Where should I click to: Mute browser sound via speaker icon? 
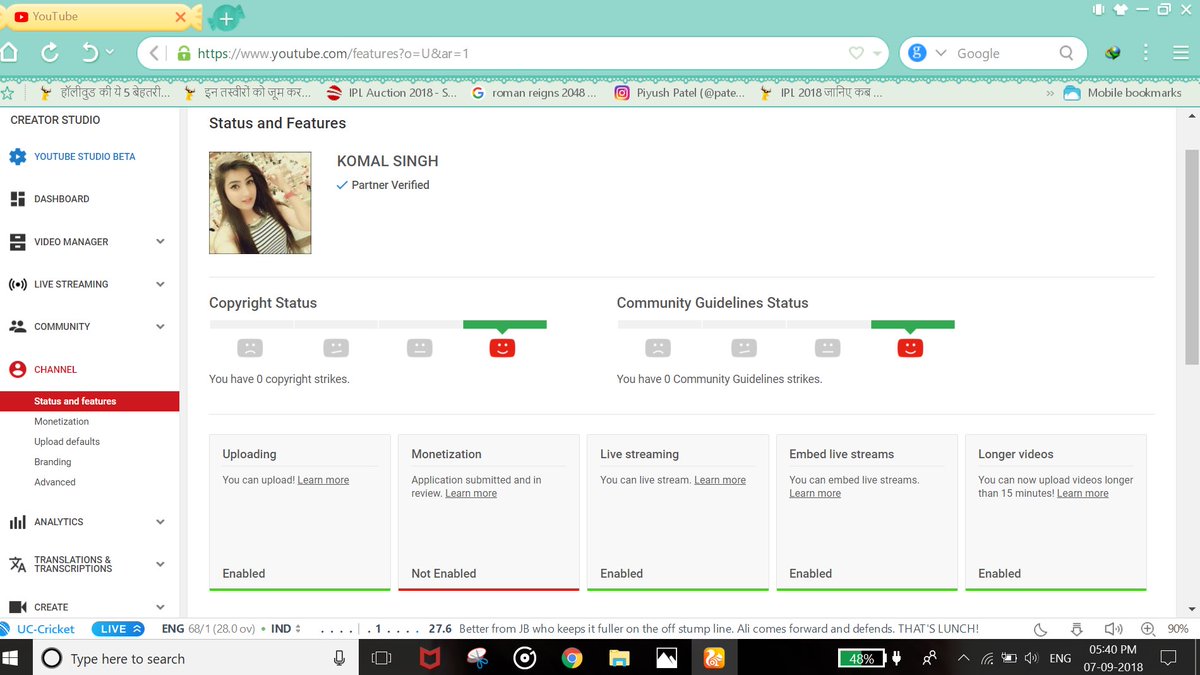tap(1113, 629)
